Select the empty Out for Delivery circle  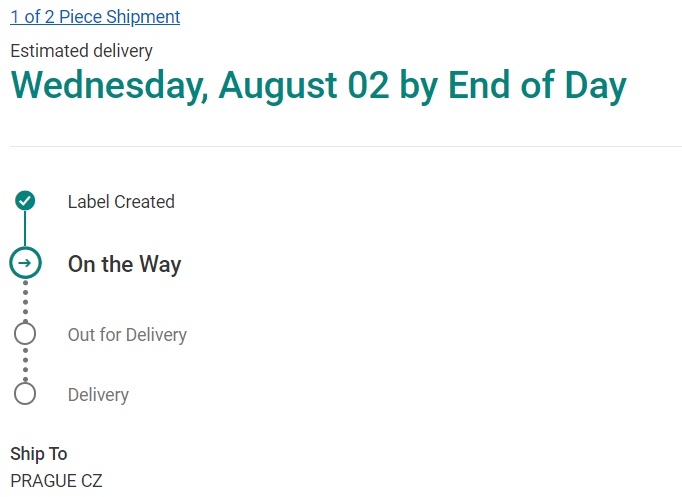(x=25, y=334)
